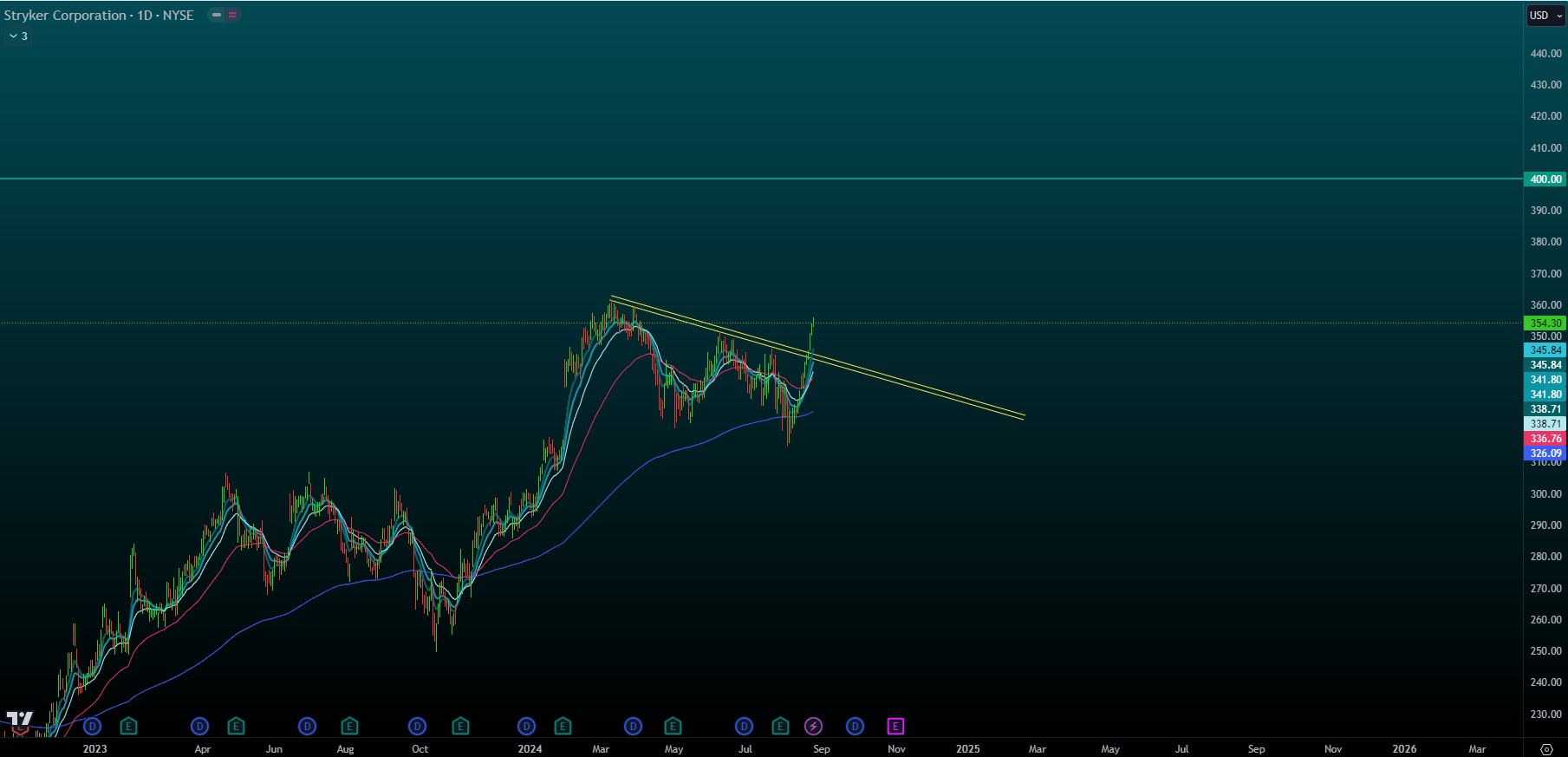This screenshot has height=757, width=1568.
Task: Click the dividend marker above the 2023 label
Action: [93, 726]
